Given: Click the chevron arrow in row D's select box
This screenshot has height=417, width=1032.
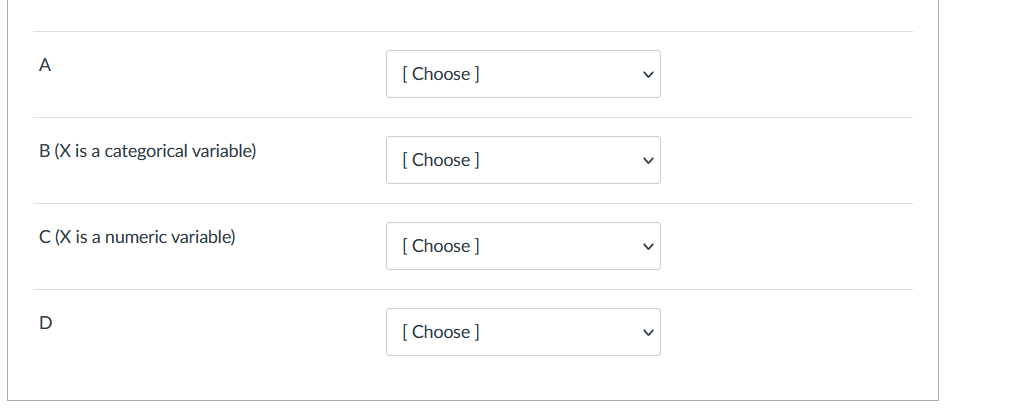Looking at the screenshot, I should tap(647, 333).
